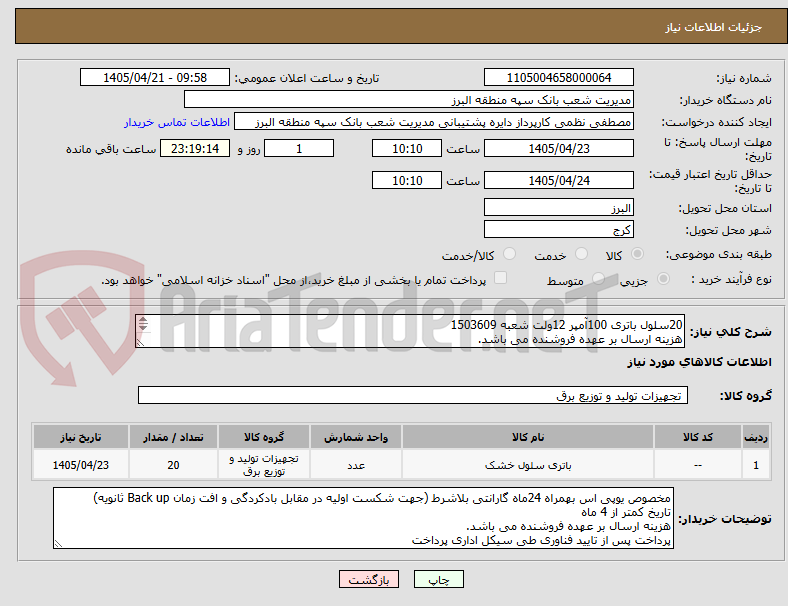This screenshot has width=788, height=606.
Task: Click the گروه کالا column header in table
Action: pos(264,437)
